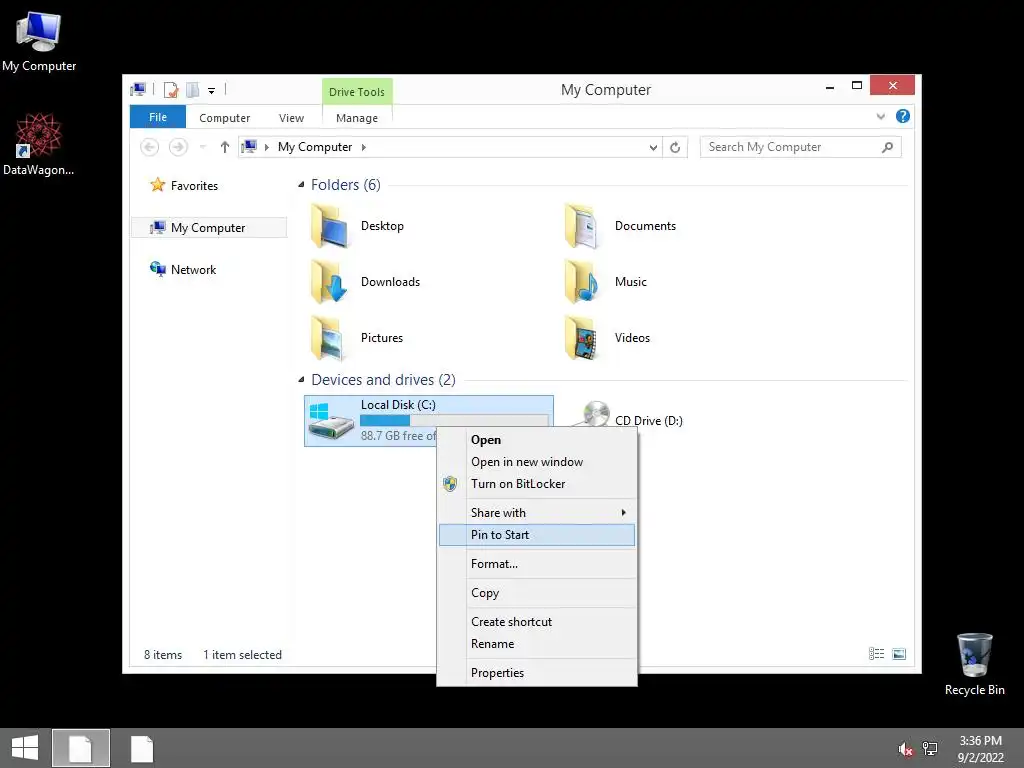This screenshot has height=768, width=1024.
Task: Select the Videos folder
Action: click(x=607, y=338)
